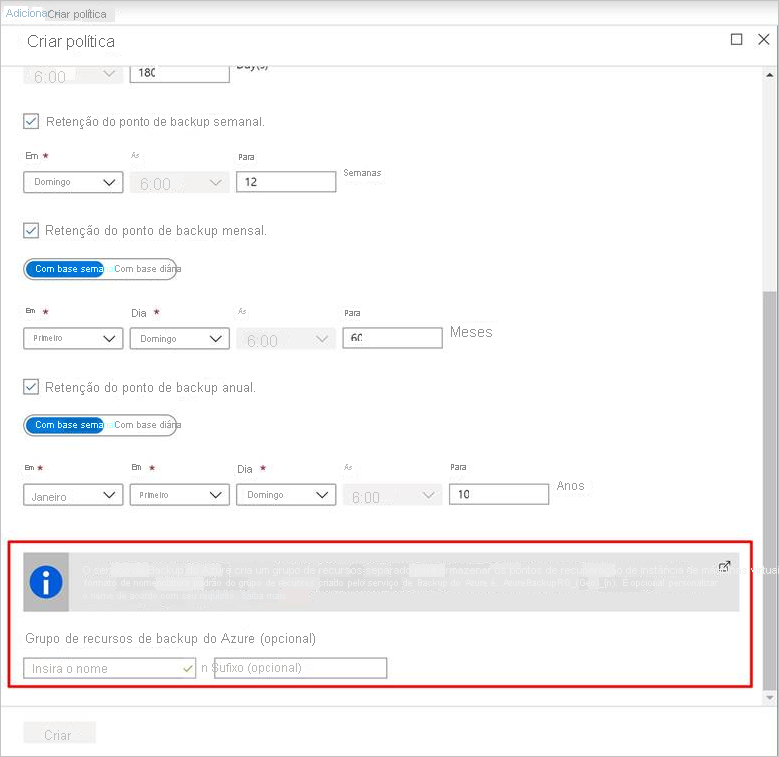779x757 pixels.
Task: Click the 'Semanas' unit label
Action: 362,173
